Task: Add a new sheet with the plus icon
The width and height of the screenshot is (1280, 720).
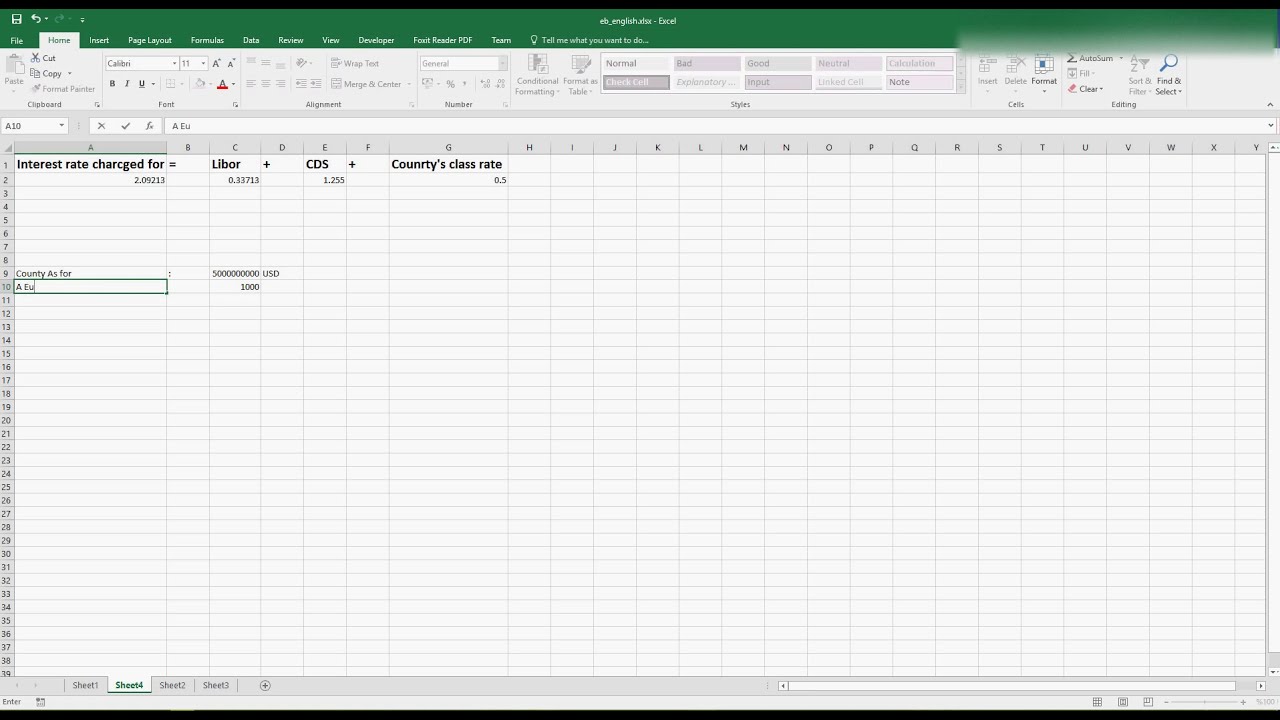Action: [x=265, y=685]
